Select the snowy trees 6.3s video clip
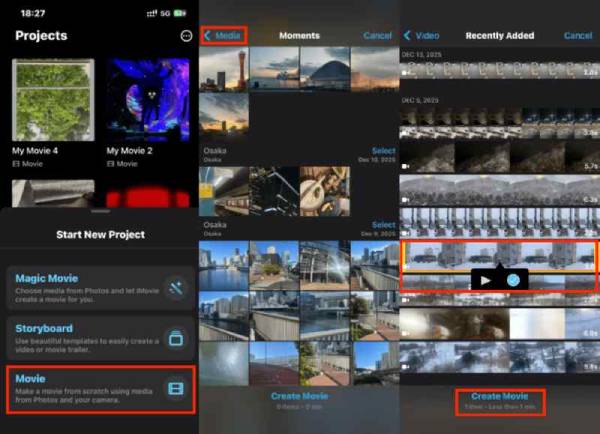 500,191
